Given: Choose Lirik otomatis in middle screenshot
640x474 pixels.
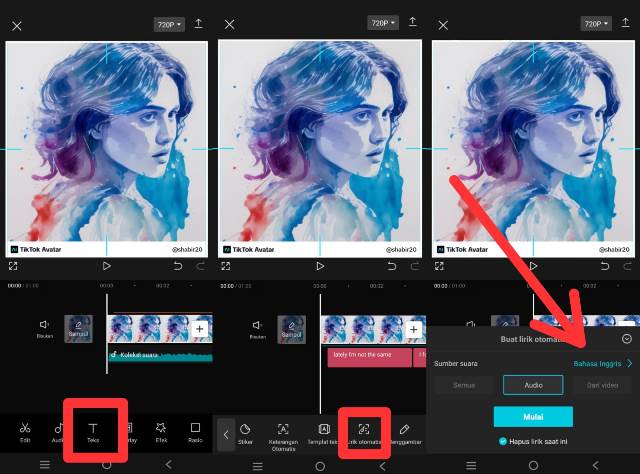Looking at the screenshot, I should coord(364,434).
